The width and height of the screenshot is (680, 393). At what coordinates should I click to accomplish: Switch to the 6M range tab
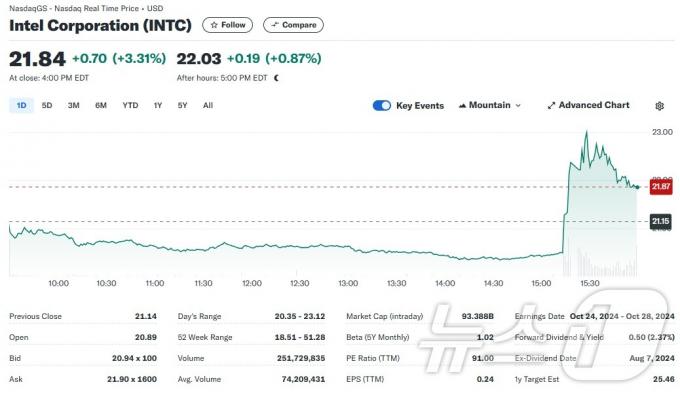click(x=101, y=105)
